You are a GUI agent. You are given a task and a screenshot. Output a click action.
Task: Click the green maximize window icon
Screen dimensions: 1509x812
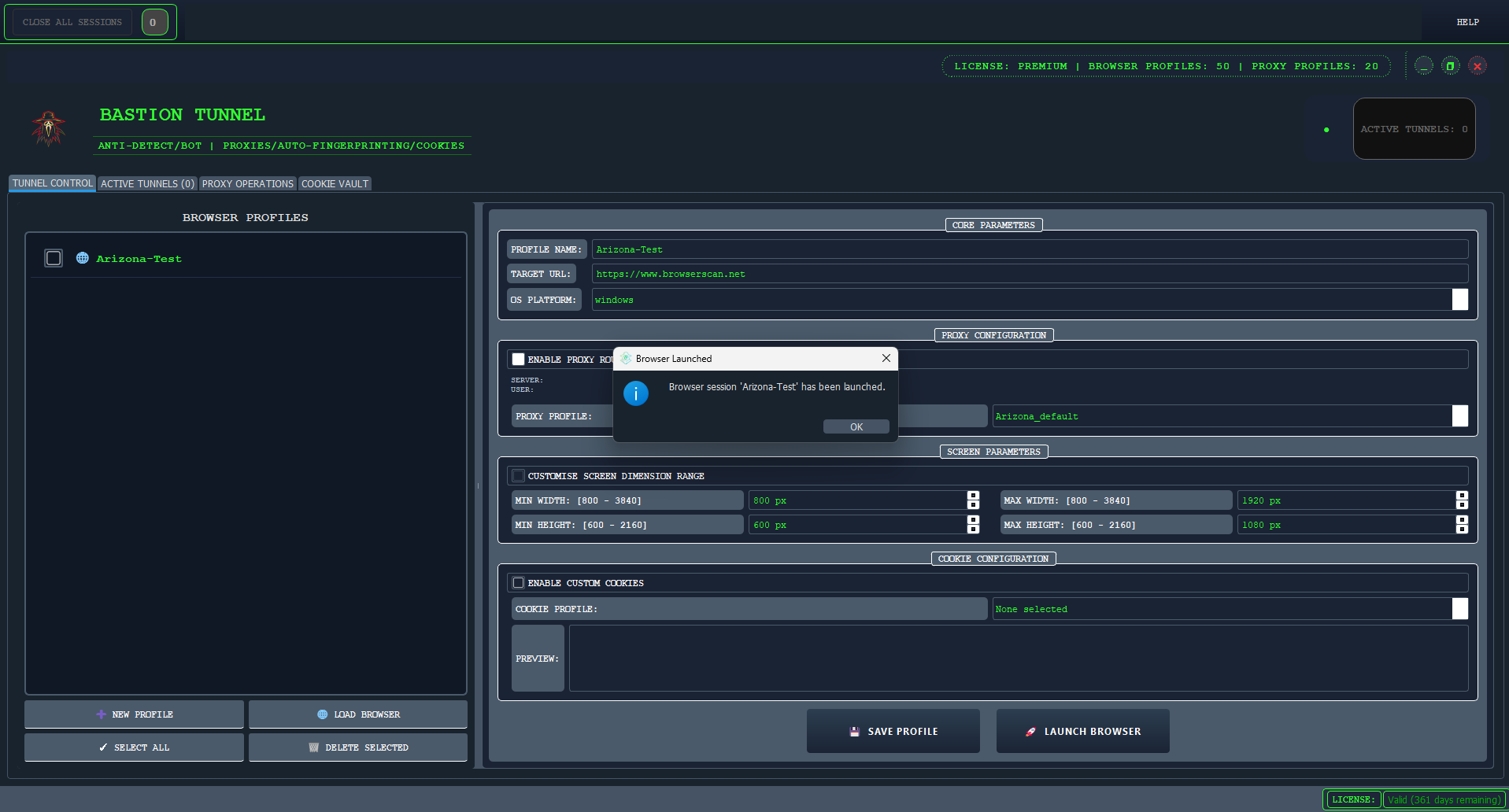click(x=1451, y=66)
